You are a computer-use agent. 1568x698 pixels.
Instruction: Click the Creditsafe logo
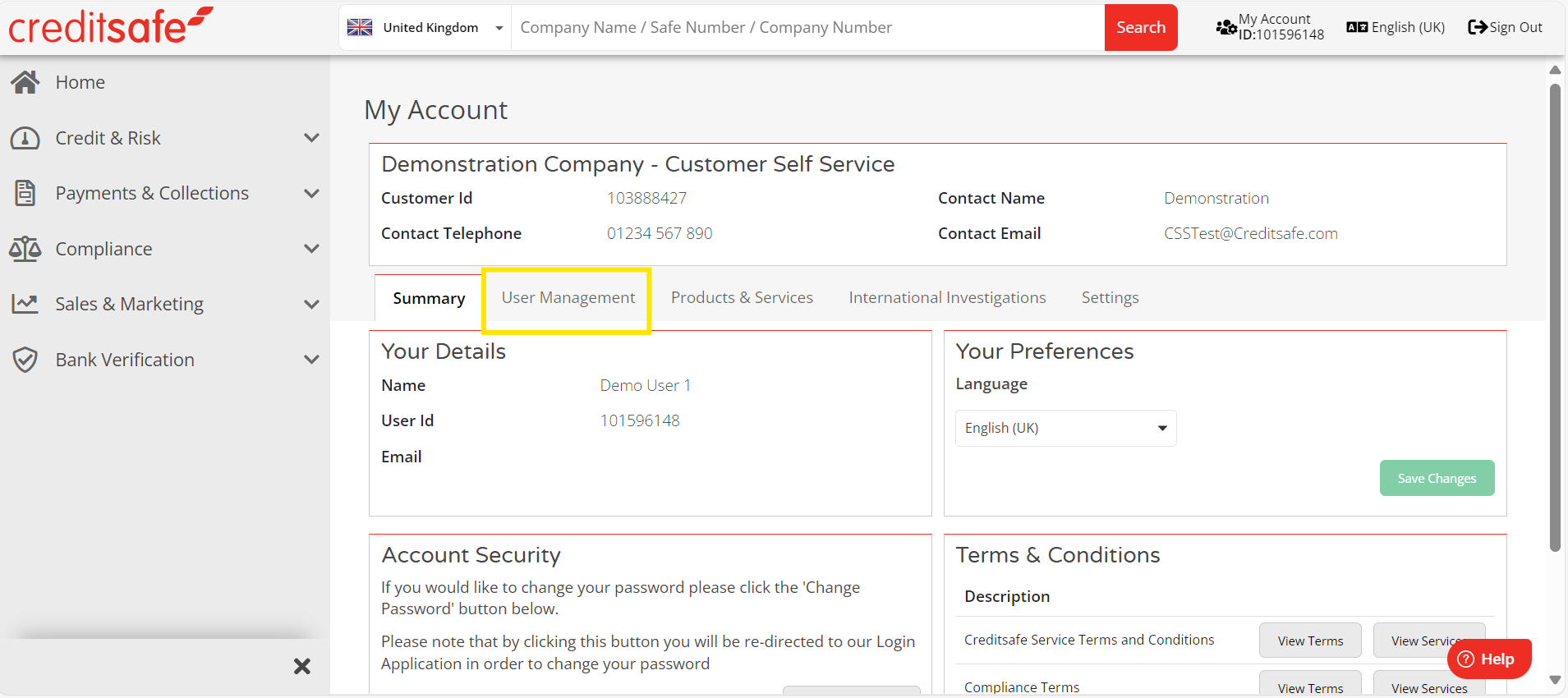(111, 25)
